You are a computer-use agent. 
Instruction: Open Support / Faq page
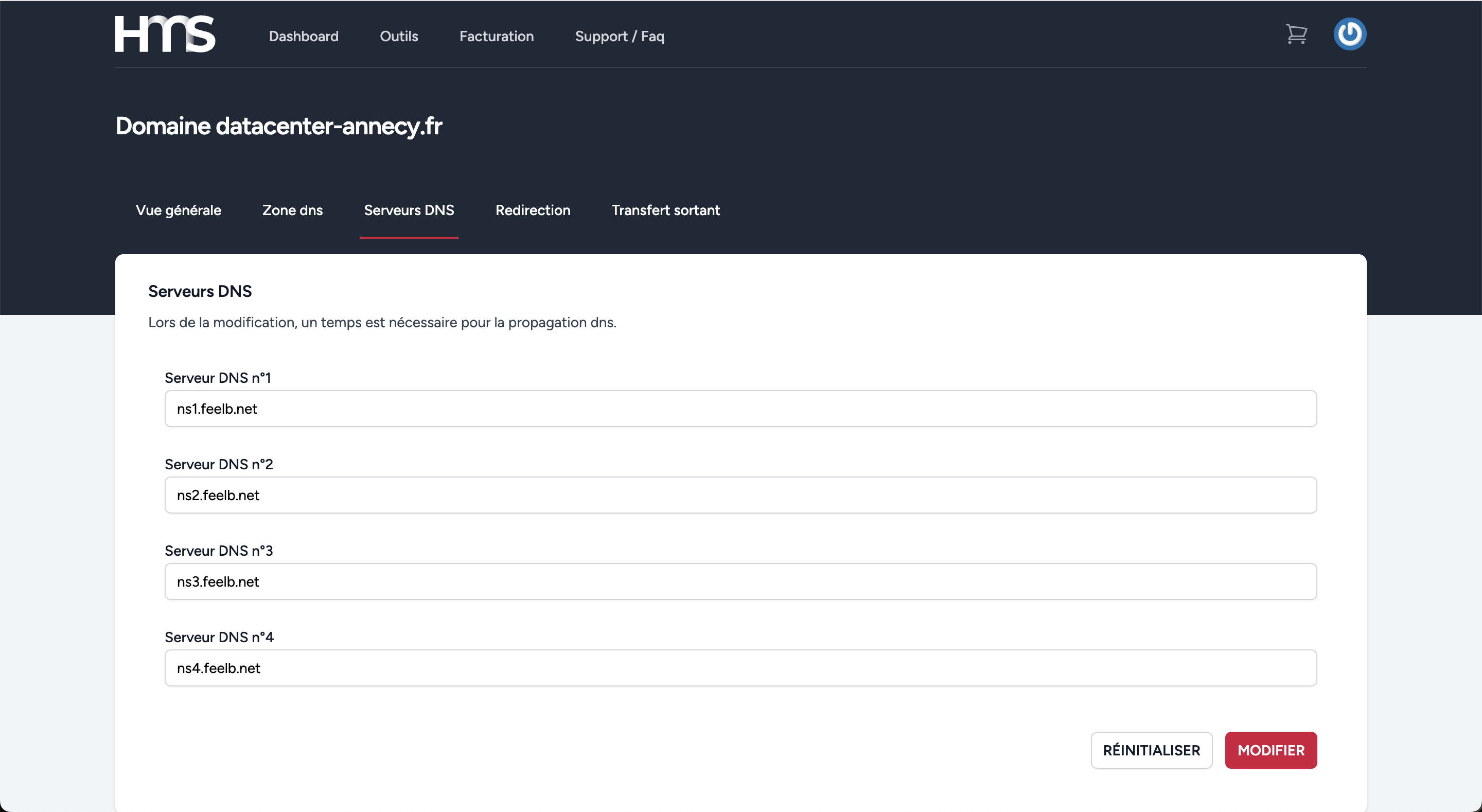pos(619,36)
